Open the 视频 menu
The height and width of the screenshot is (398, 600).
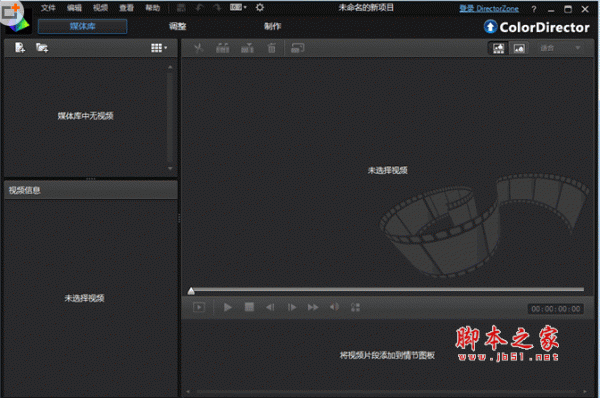[x=100, y=8]
